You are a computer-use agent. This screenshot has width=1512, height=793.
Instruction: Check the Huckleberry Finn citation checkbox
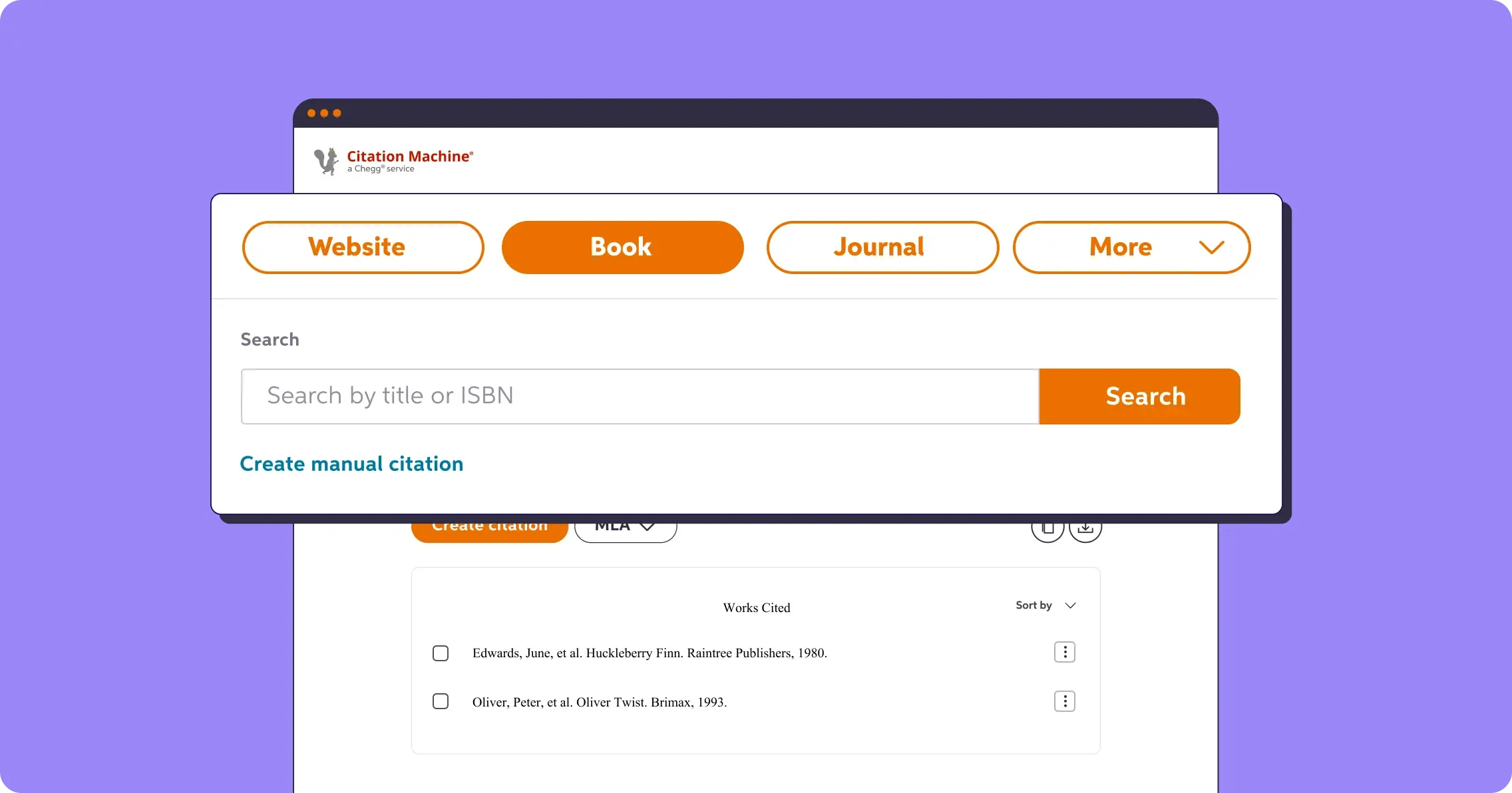click(441, 653)
